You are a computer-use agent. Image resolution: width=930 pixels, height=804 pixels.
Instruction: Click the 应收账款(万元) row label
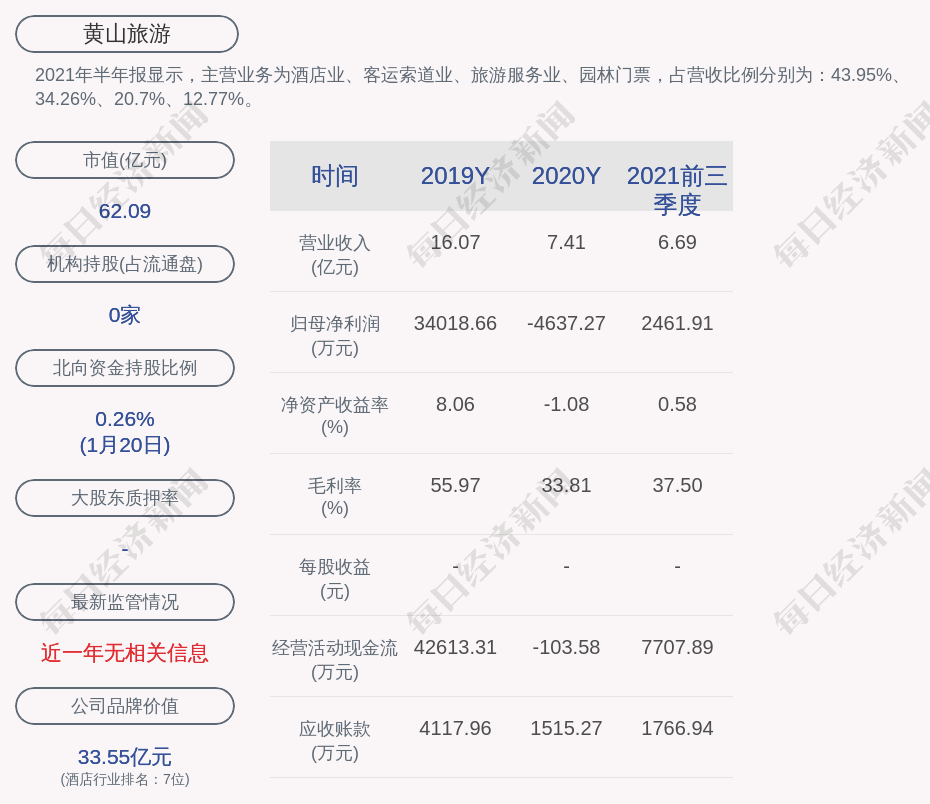tap(335, 741)
